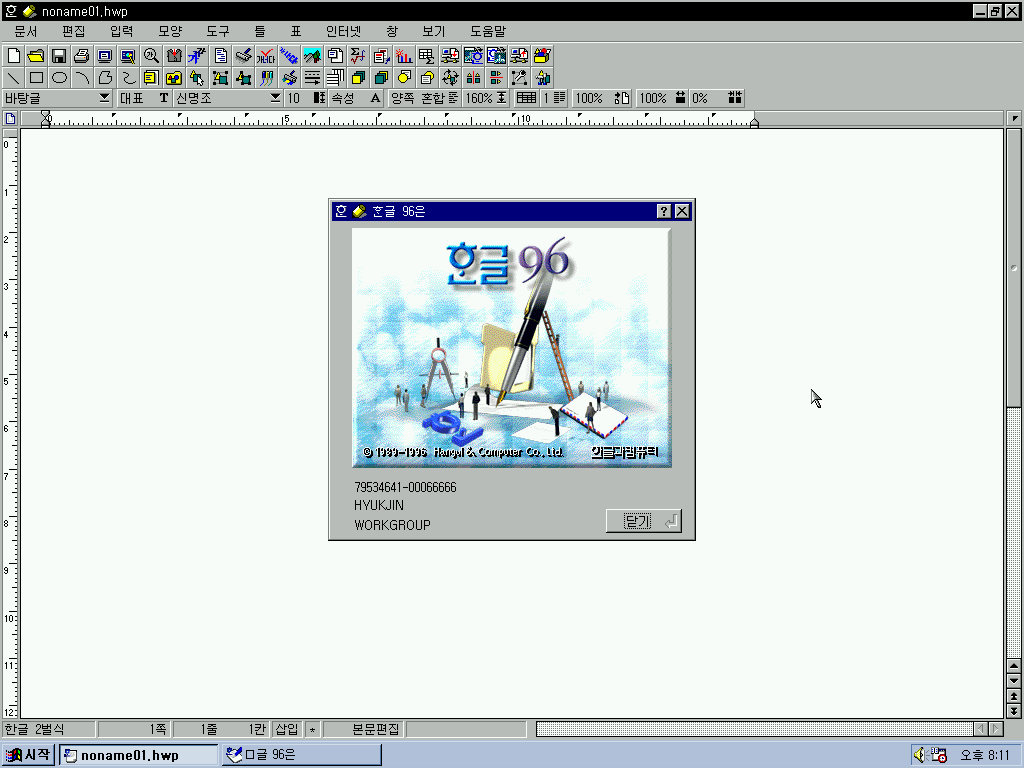Select the object pointer selection tool
Viewport: 1024px width, 768px height.
pyautogui.click(x=197, y=78)
